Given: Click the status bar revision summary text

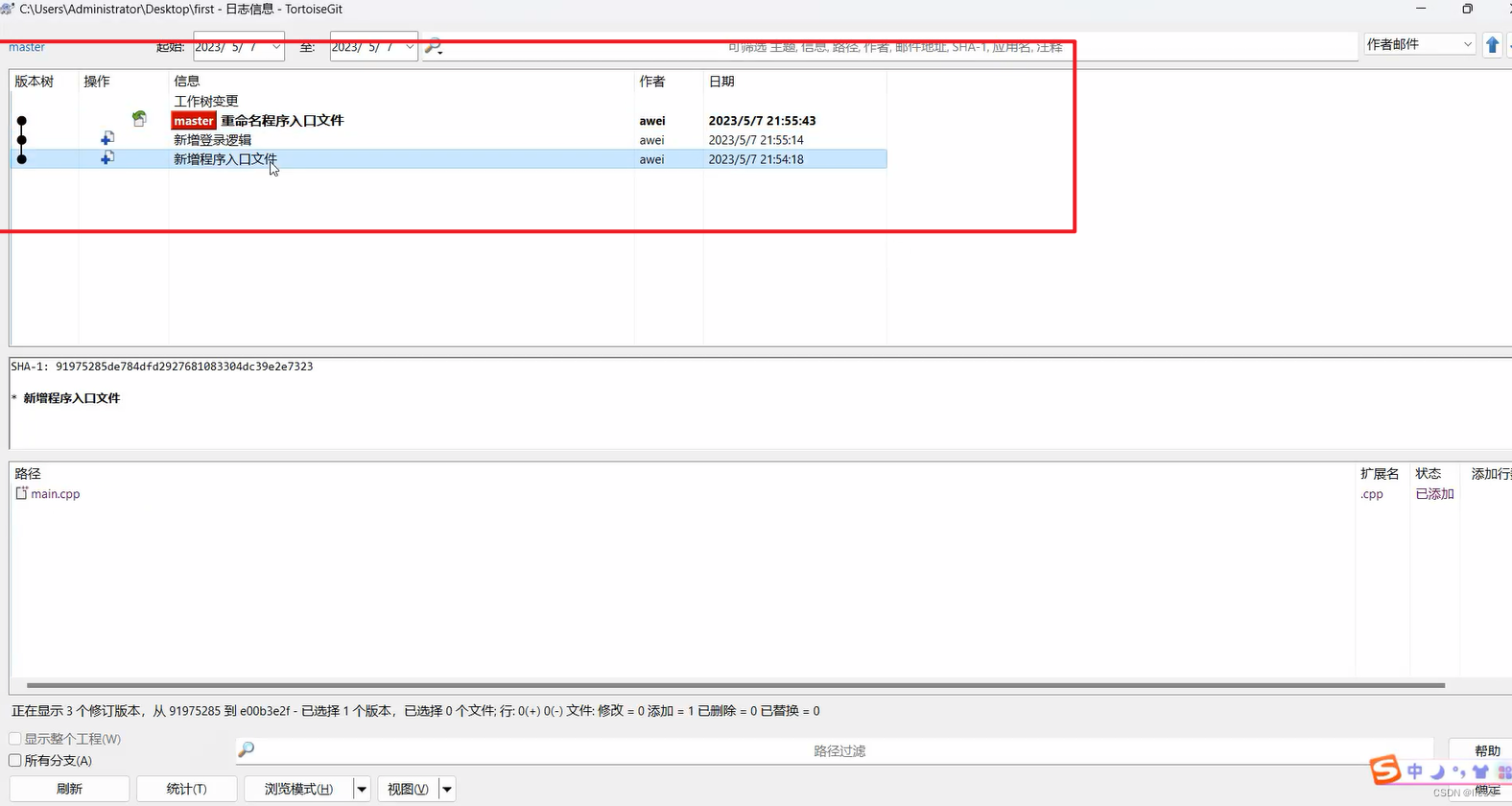Looking at the screenshot, I should pos(415,711).
